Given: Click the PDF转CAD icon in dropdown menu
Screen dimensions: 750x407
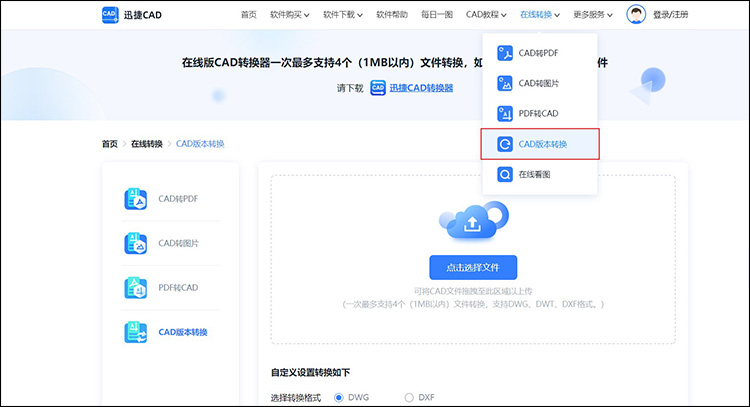Looking at the screenshot, I should [505, 113].
